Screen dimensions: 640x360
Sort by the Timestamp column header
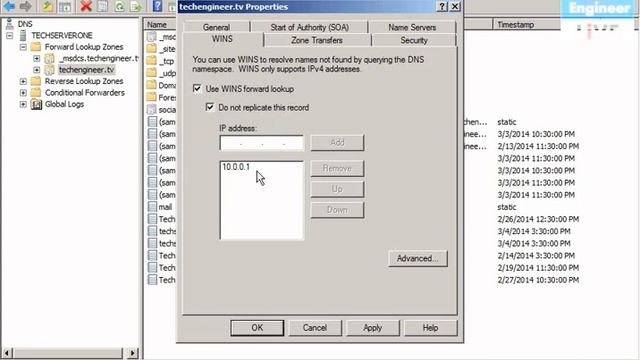point(526,24)
